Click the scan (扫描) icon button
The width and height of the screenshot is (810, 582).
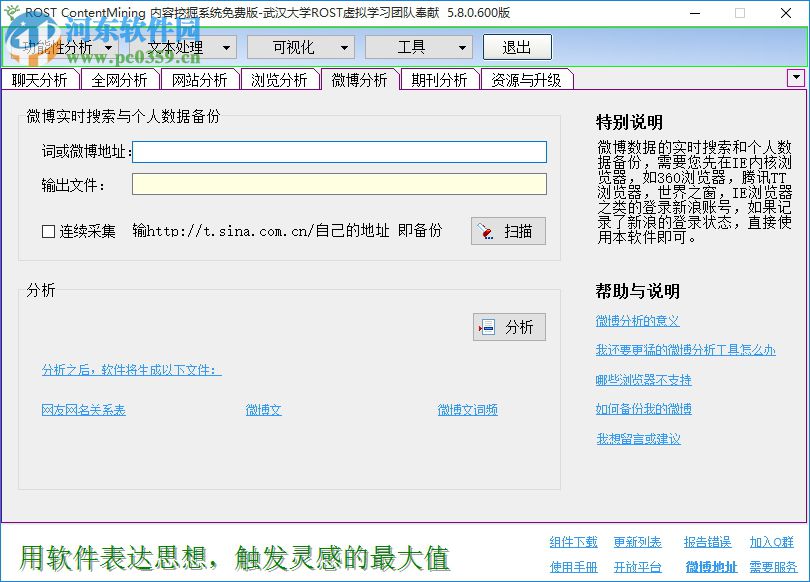click(507, 230)
